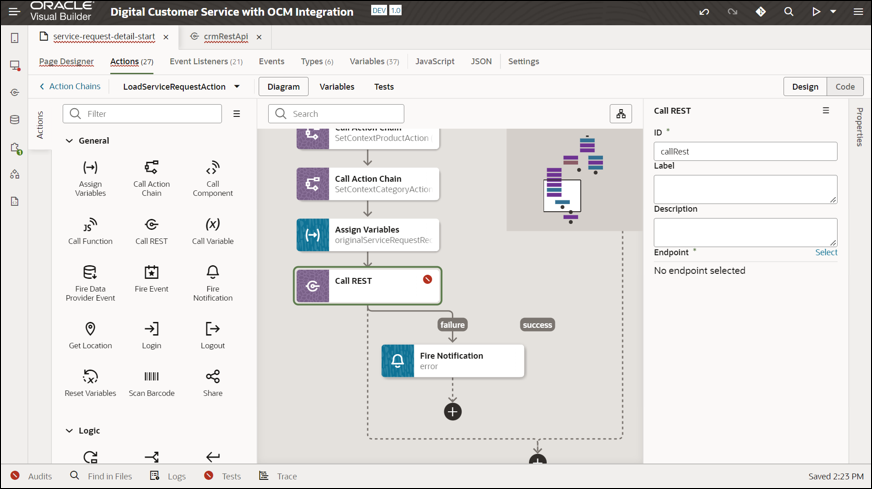Open the Git diamond icon menu
Viewport: 872px width, 489px height.
click(x=760, y=12)
